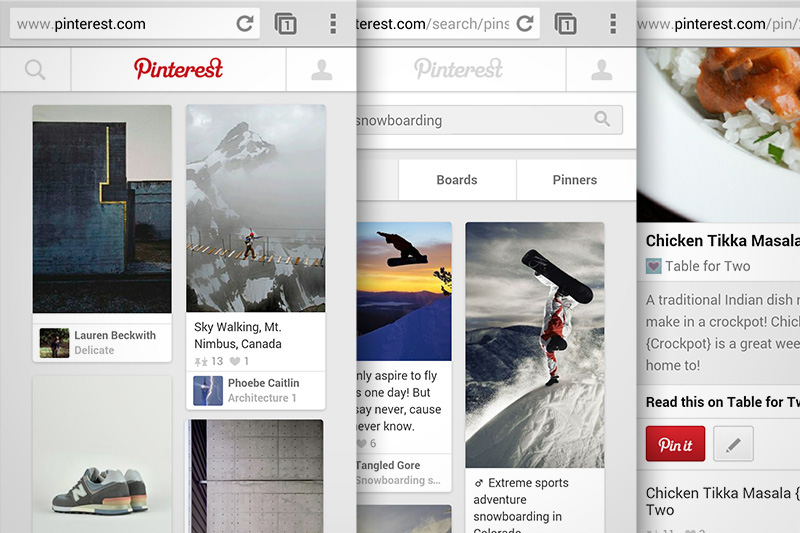800x533 pixels.
Task: Click the pencil edit icon beside Pin it
Action: coord(733,444)
